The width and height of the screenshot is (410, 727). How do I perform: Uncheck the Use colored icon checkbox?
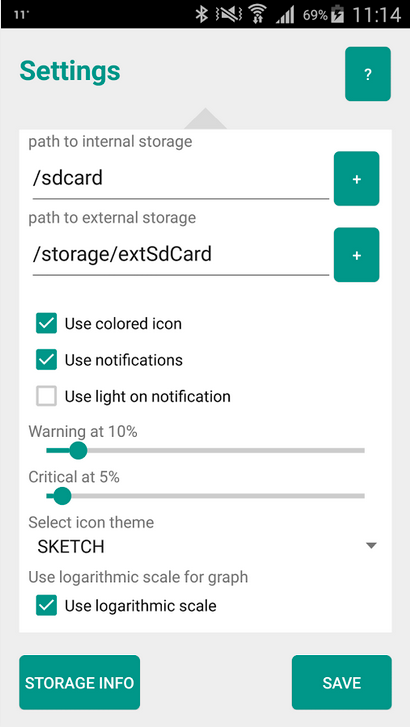coord(46,324)
